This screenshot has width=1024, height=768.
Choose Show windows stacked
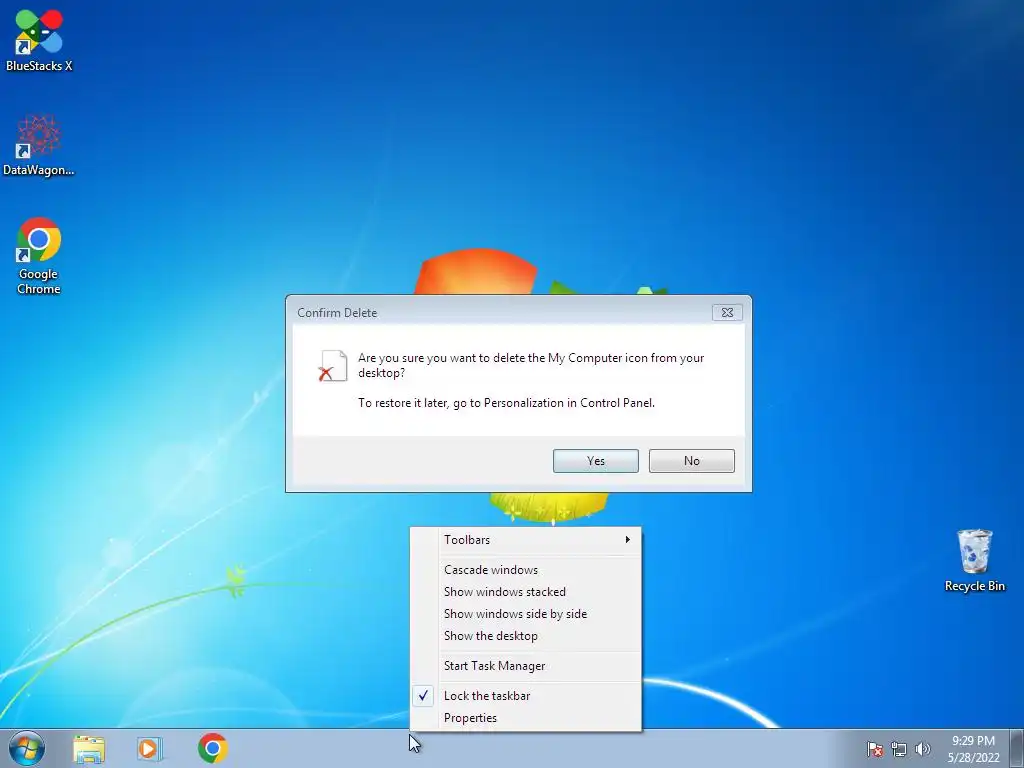pos(526,592)
